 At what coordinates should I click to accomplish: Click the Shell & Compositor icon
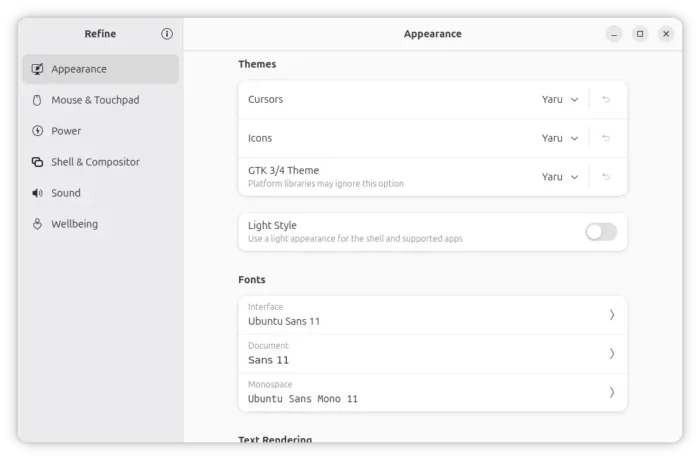pos(38,162)
